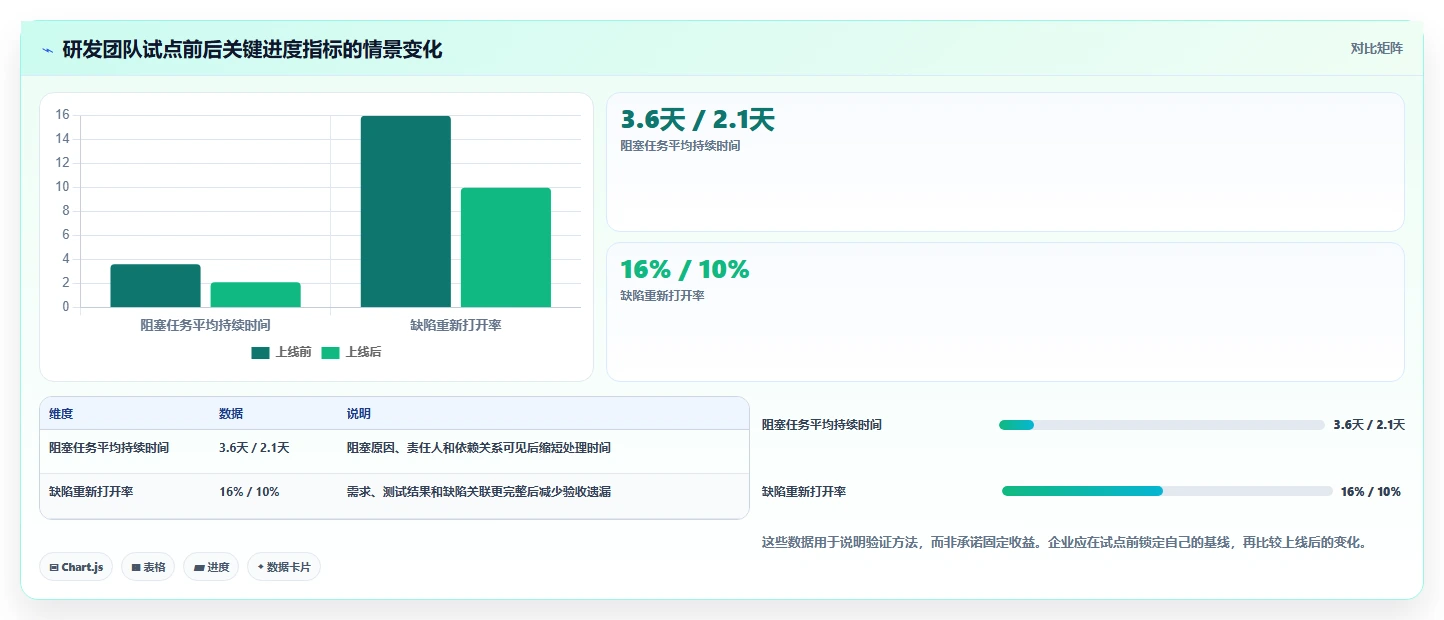Click the lightning icon beside the title
Screen dimensions: 1444x620
click(x=47, y=50)
